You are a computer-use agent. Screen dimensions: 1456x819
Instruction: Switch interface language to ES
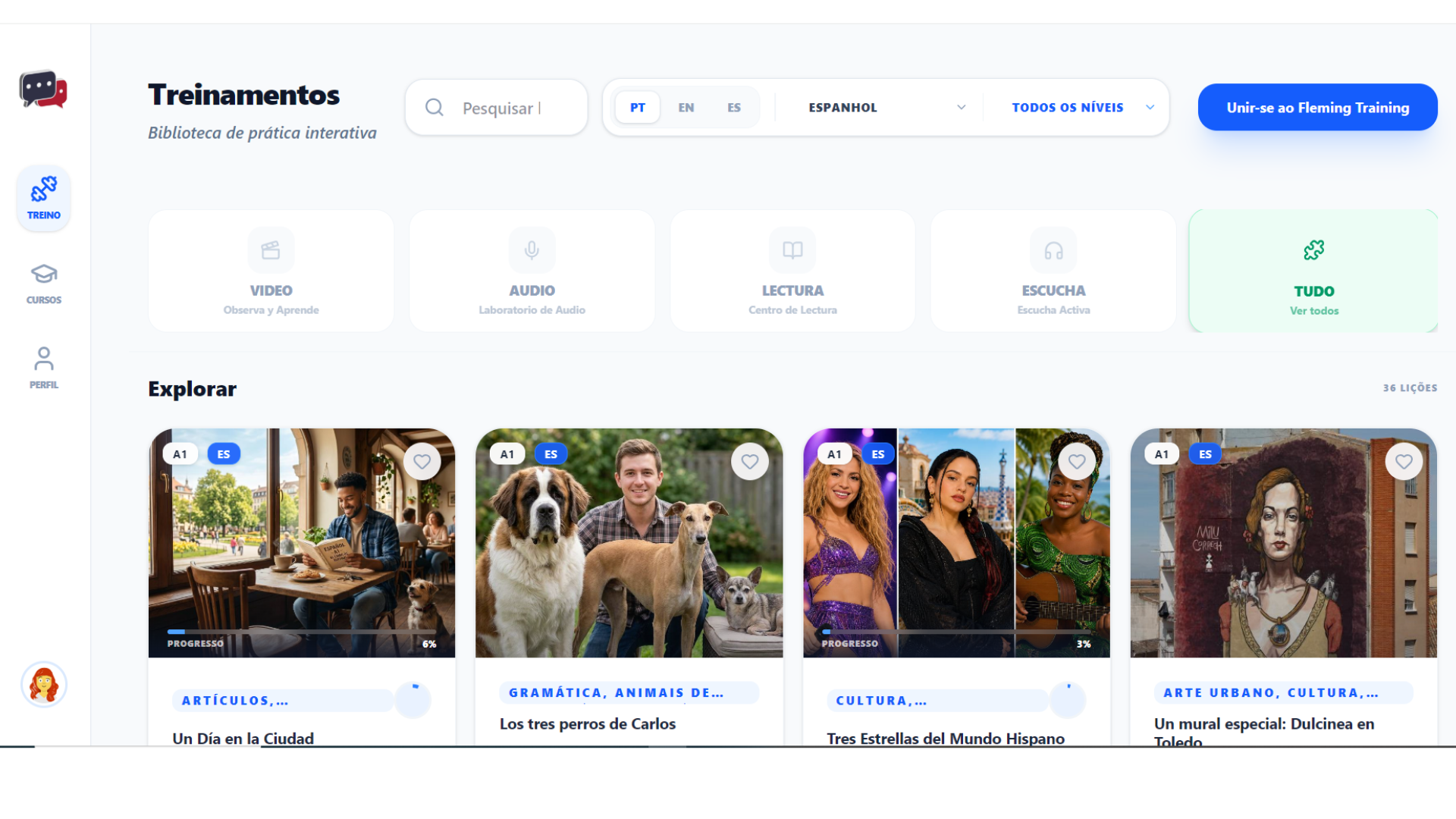pyautogui.click(x=734, y=108)
